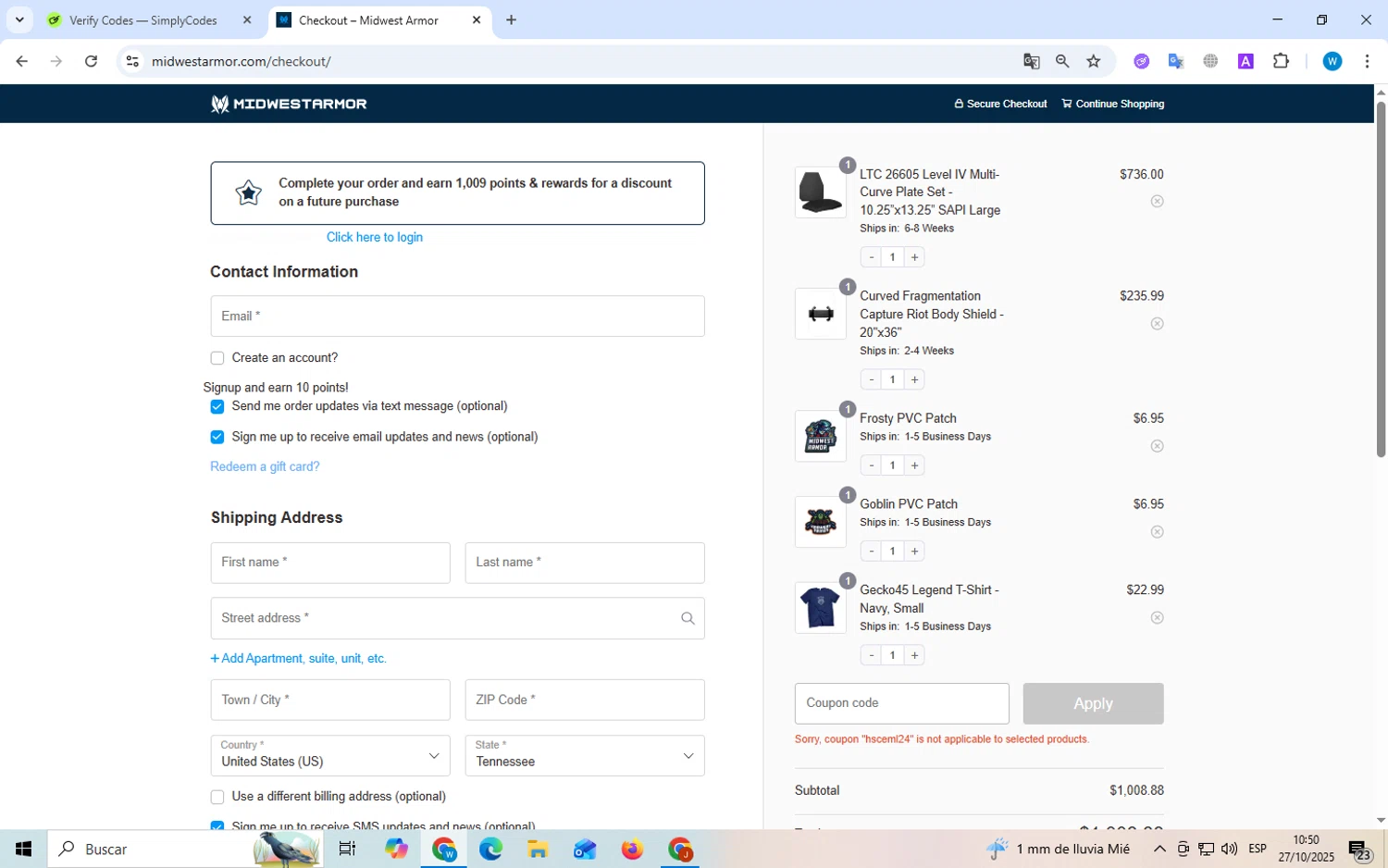The width and height of the screenshot is (1388, 868).
Task: Increase quantity of Curved Fragmentation riot shield
Action: click(x=914, y=379)
